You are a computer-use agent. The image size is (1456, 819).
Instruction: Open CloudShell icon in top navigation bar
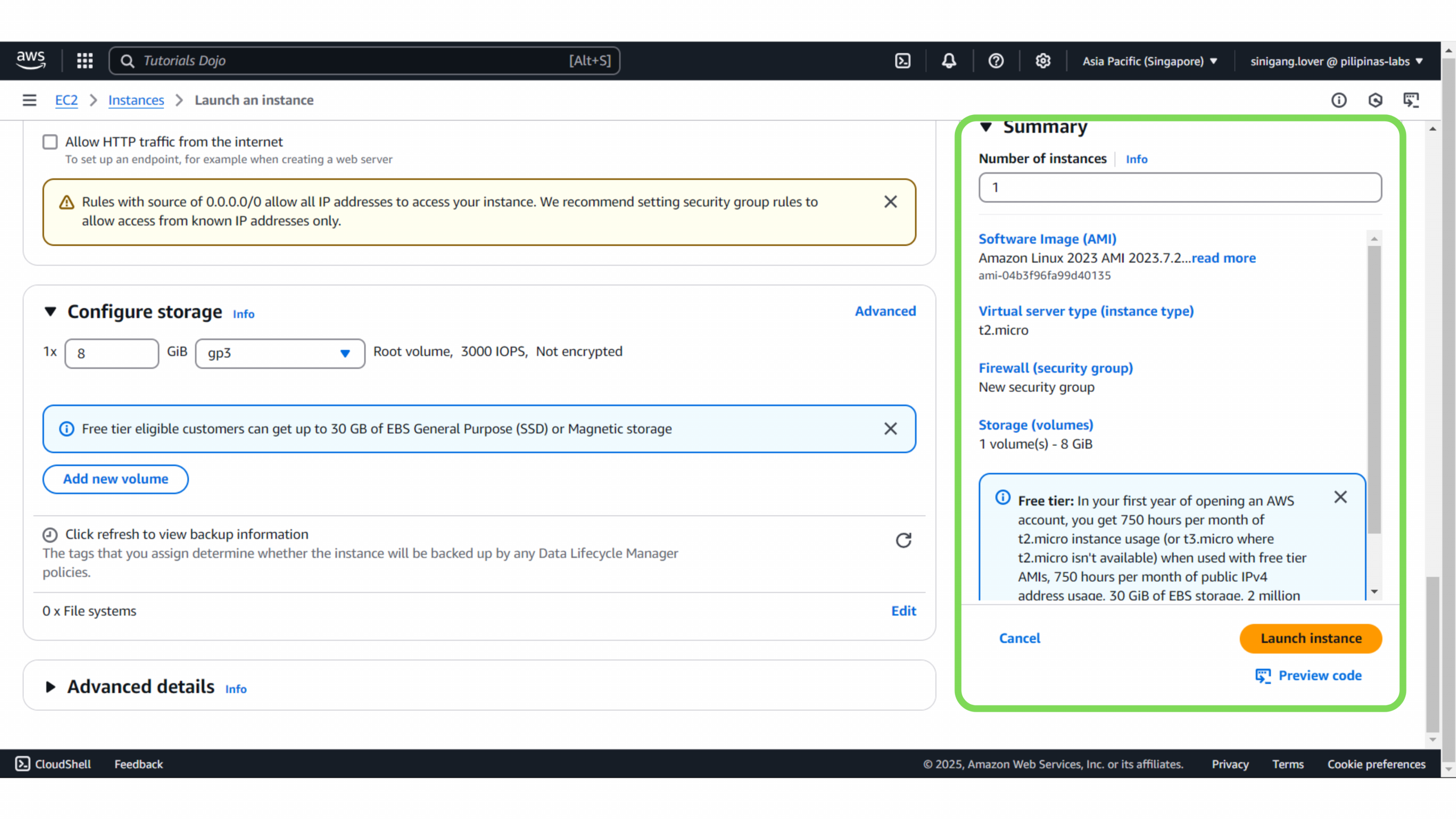click(903, 61)
